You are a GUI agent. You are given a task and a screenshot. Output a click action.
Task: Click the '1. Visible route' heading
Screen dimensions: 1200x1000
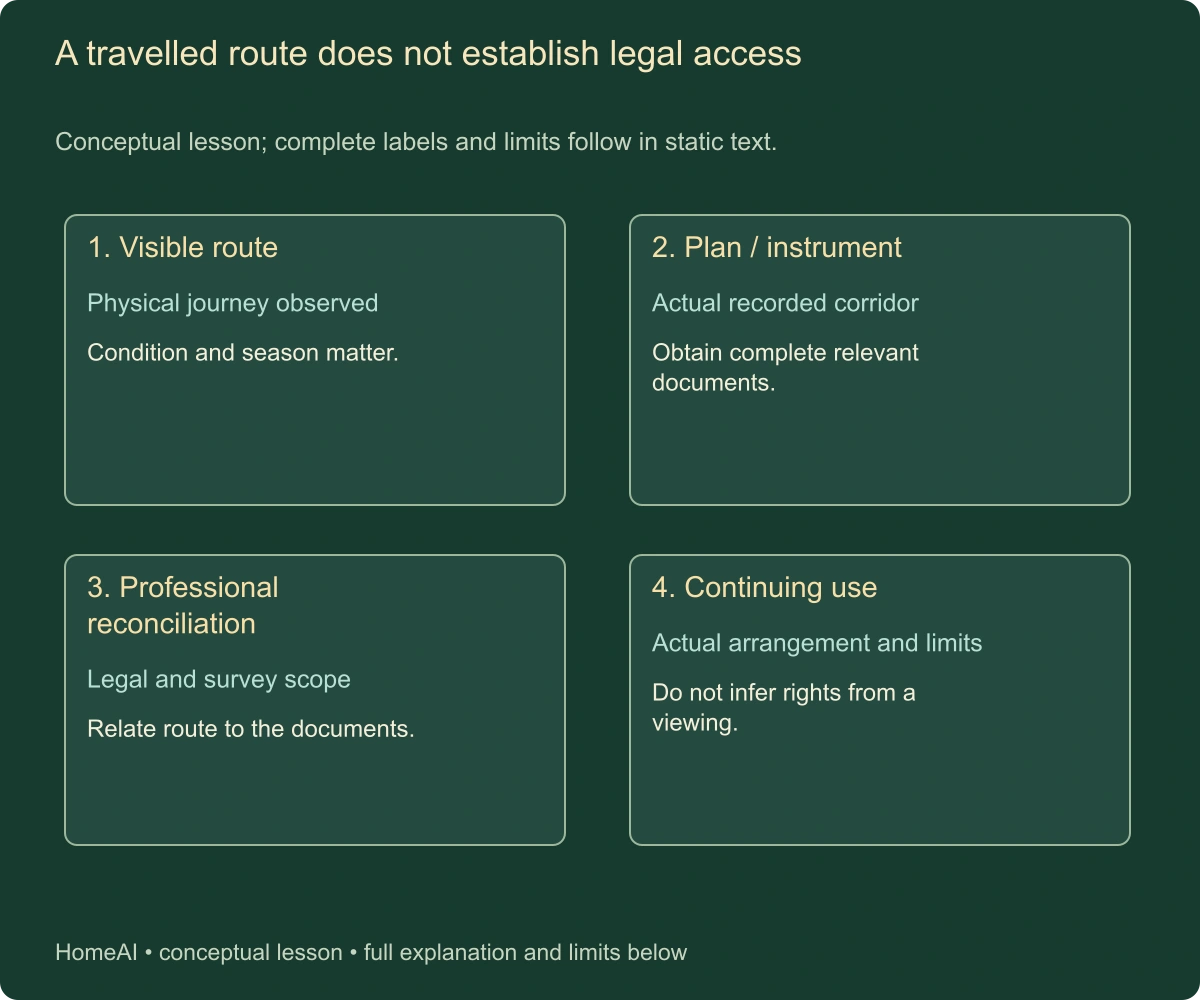click(183, 248)
